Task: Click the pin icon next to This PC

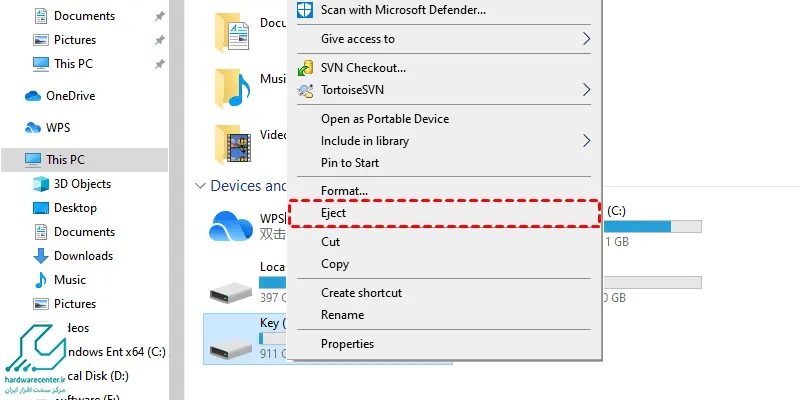Action: (x=160, y=64)
